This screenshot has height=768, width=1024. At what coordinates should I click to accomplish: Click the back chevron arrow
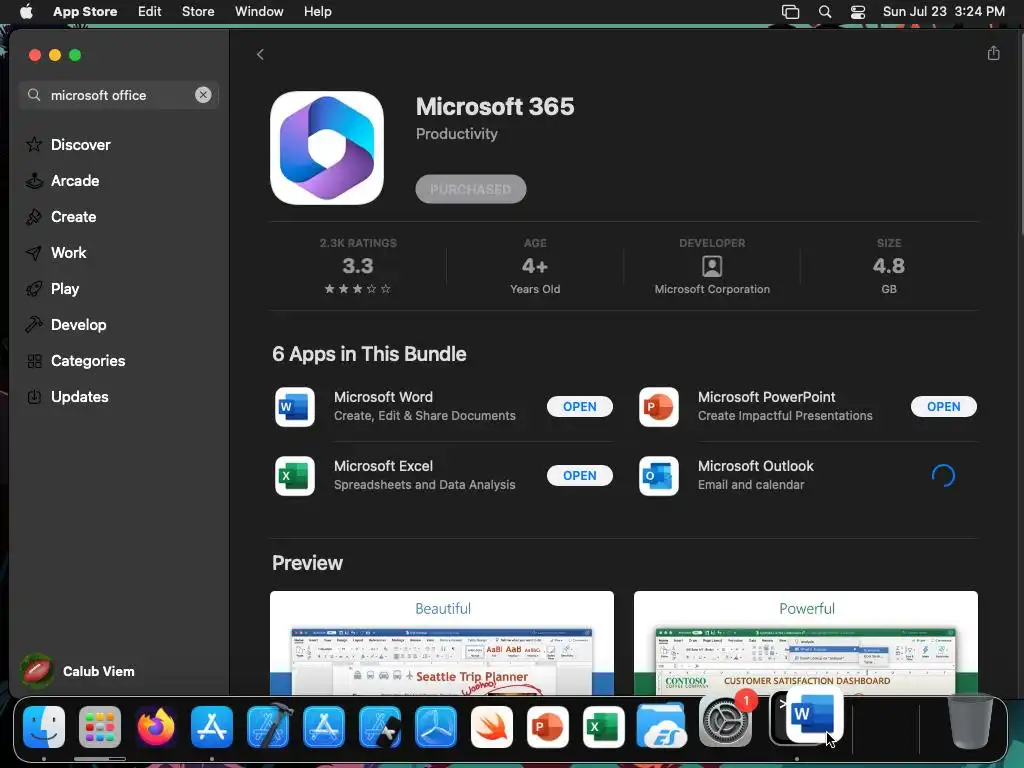coord(260,54)
